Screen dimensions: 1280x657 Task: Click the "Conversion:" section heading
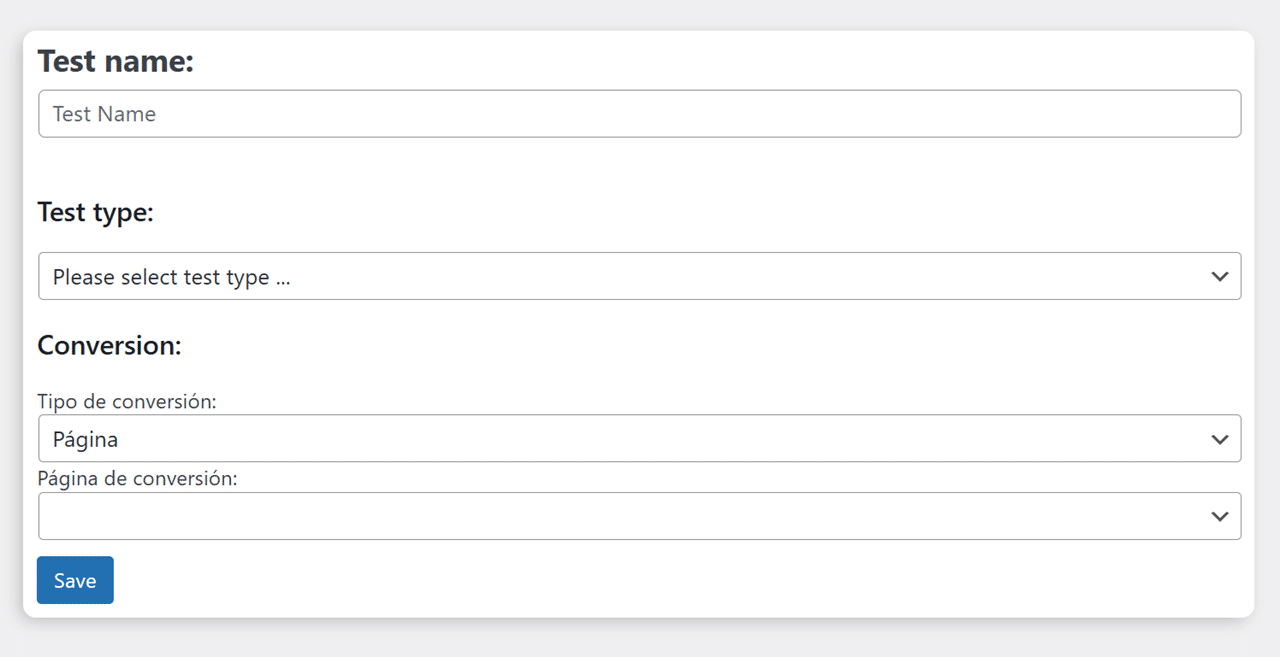pyautogui.click(x=109, y=346)
